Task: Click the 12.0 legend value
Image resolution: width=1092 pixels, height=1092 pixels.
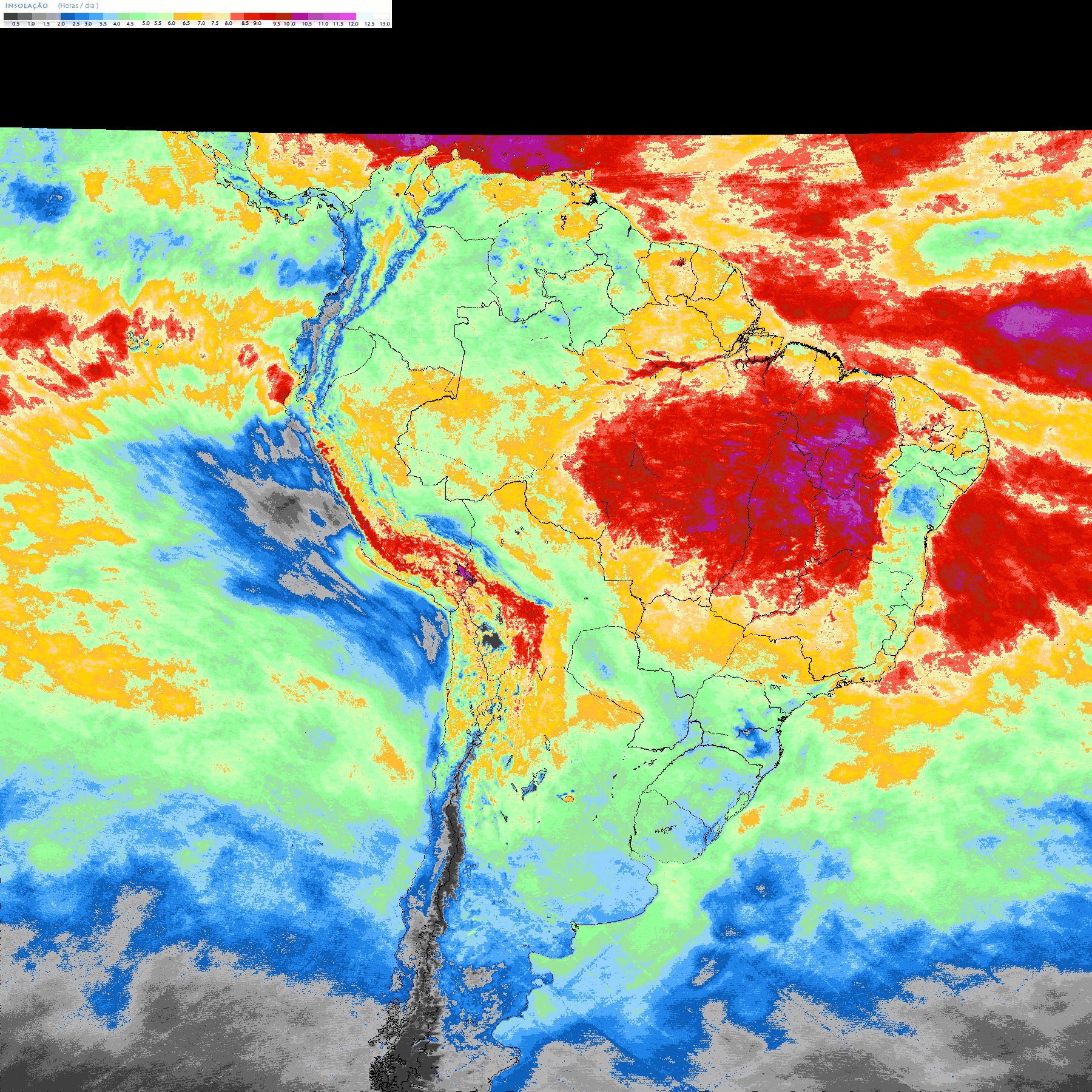Action: pos(353,24)
